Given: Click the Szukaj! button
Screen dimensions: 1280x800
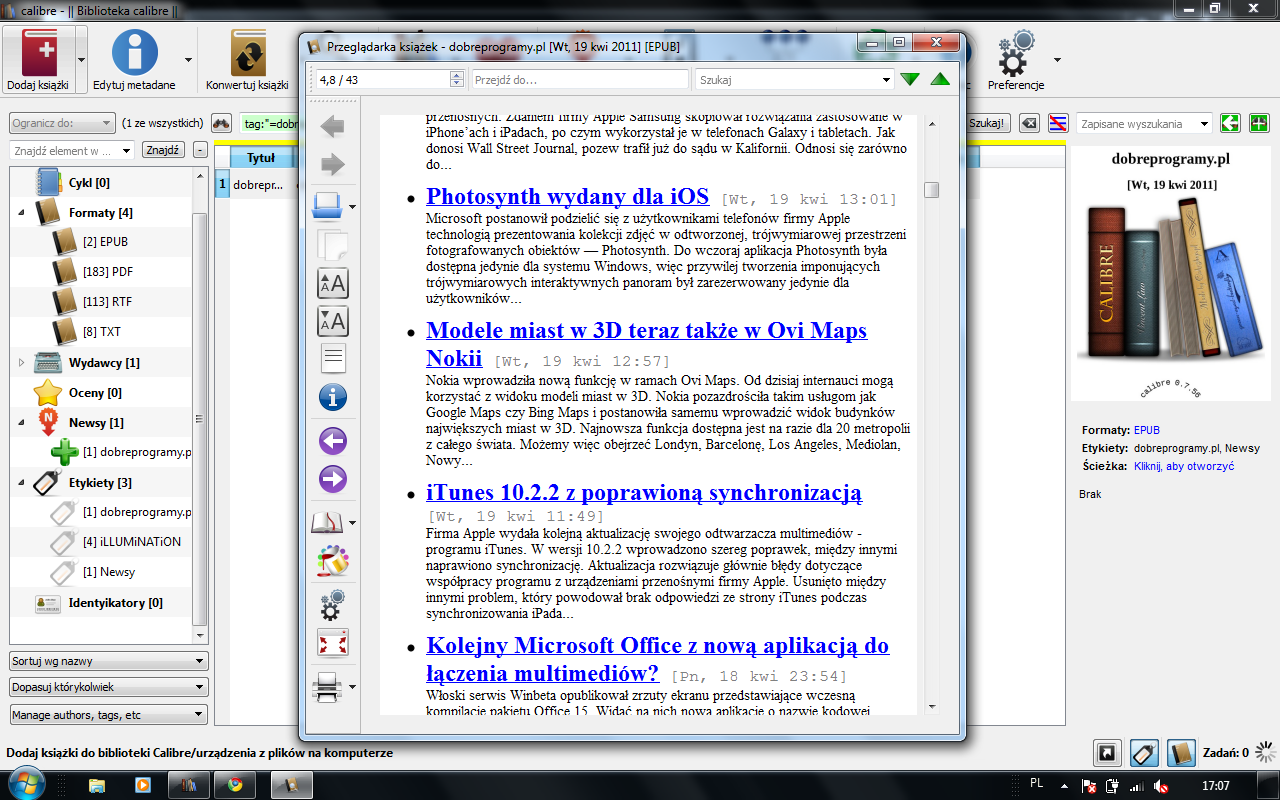Looking at the screenshot, I should click(x=989, y=123).
